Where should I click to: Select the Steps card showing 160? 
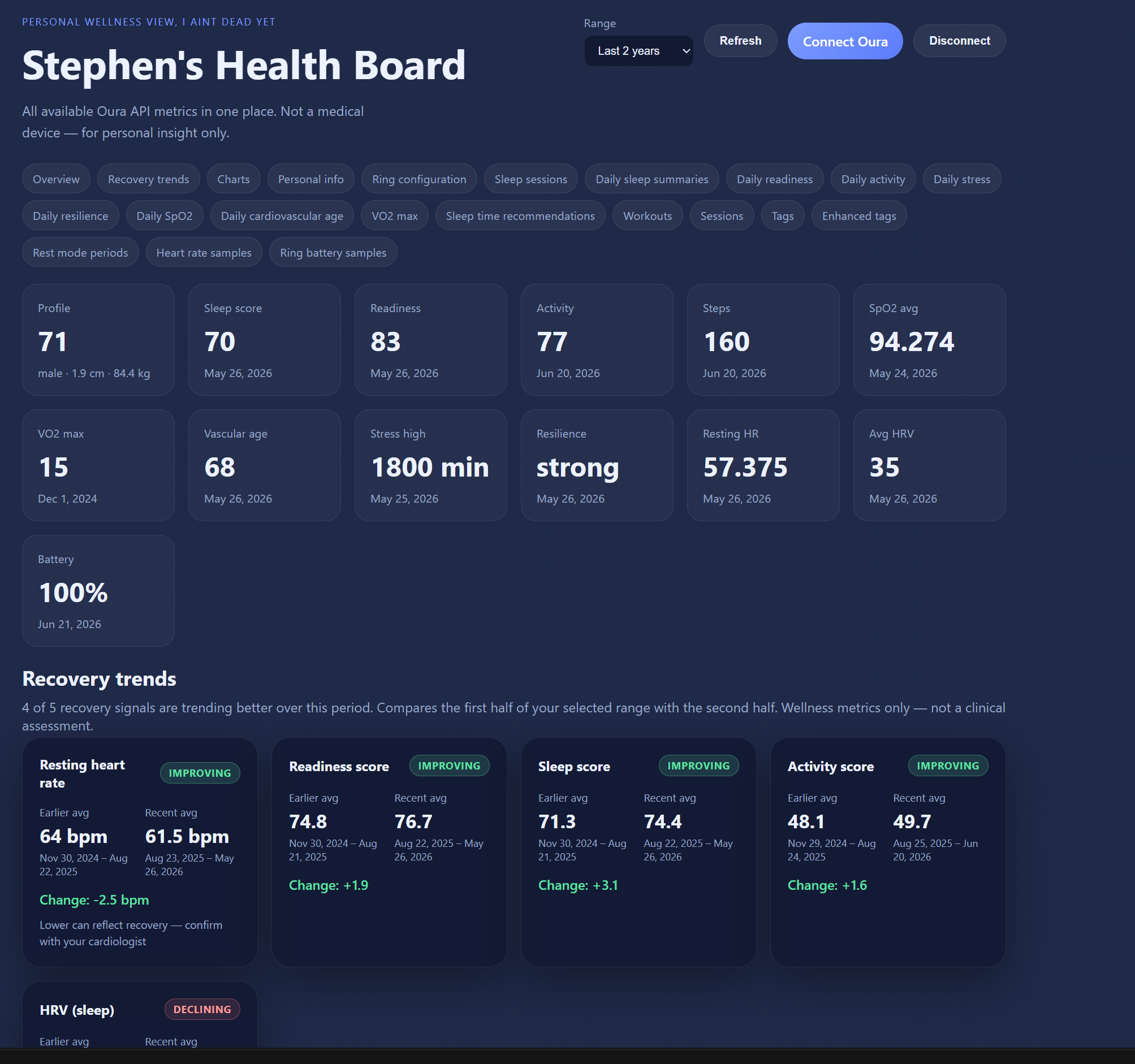pos(763,340)
